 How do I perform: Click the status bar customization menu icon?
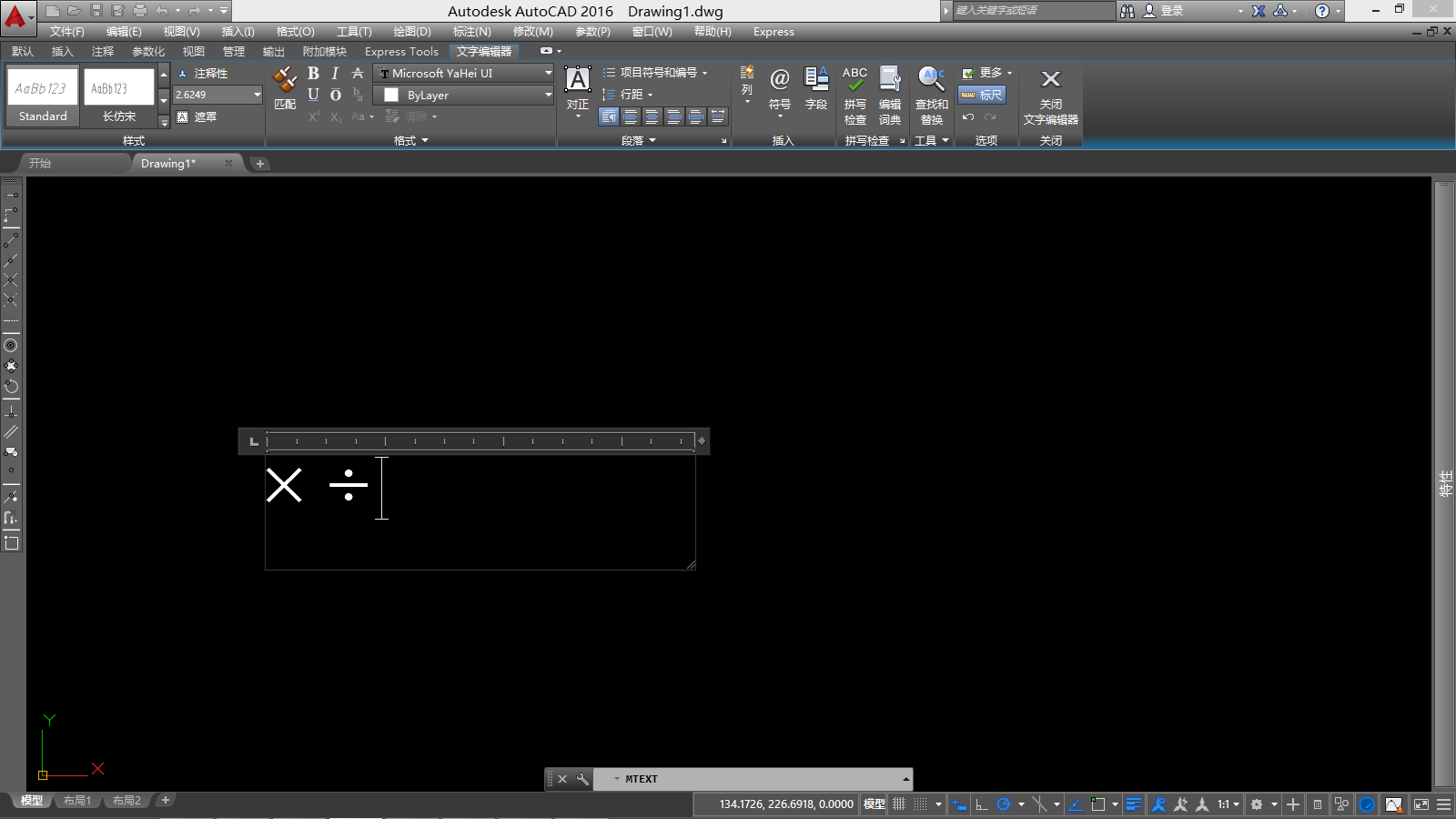(1443, 804)
